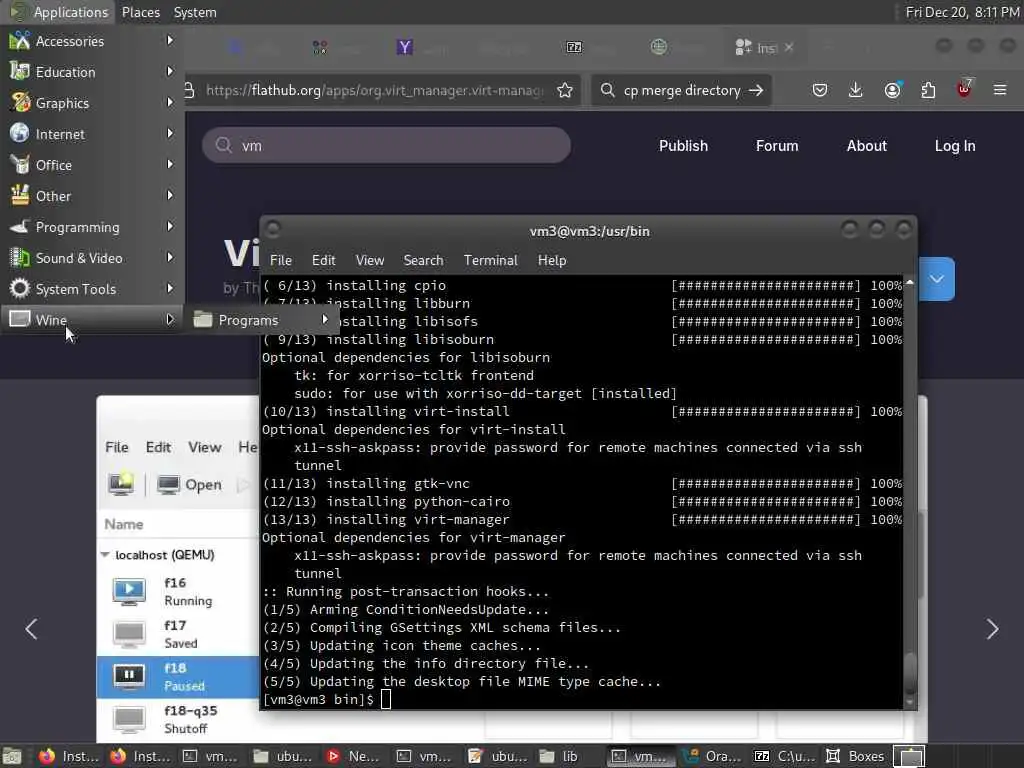Click the new VM icon in screenshot toolbar
This screenshot has height=768, width=1024.
click(x=121, y=484)
